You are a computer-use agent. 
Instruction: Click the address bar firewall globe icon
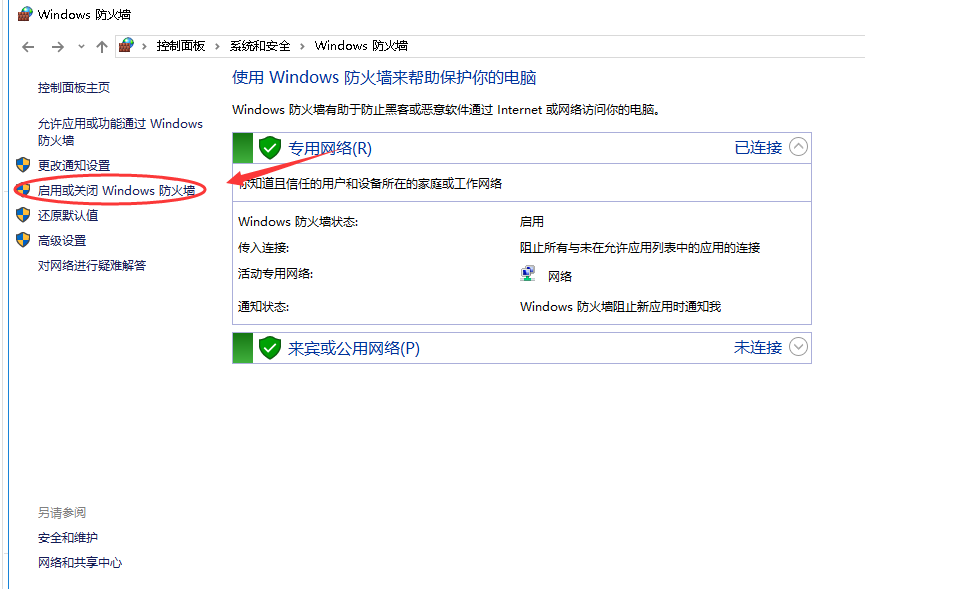tap(127, 45)
